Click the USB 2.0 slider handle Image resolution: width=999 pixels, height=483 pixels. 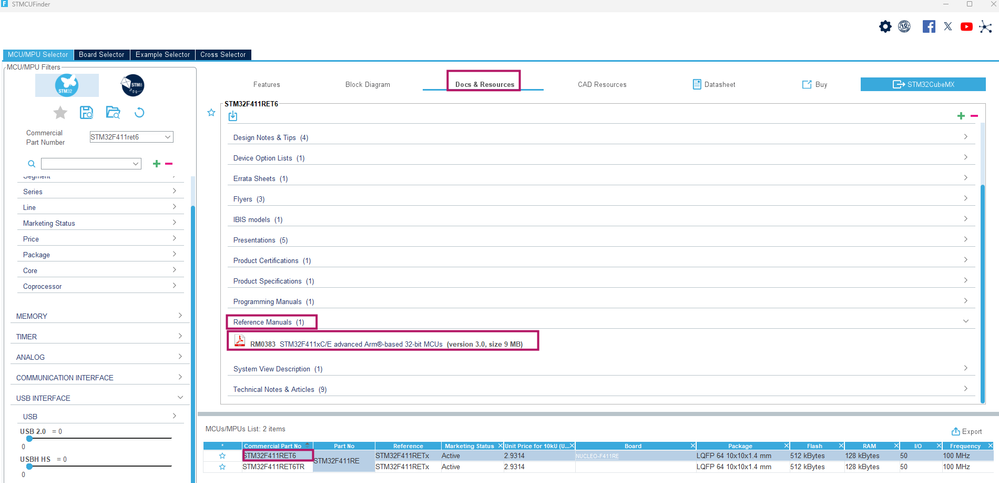pos(28,438)
